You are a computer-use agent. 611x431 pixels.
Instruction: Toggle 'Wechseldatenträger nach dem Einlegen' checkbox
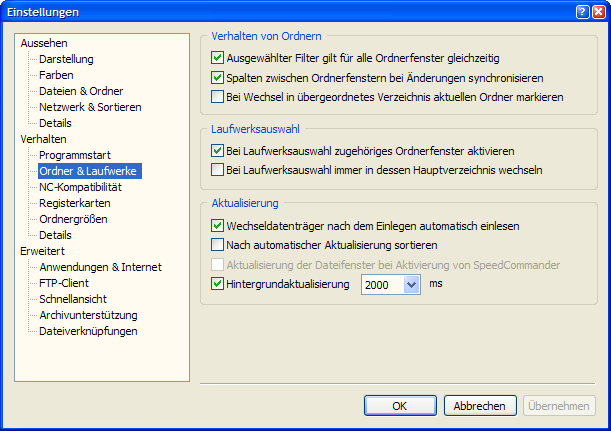tap(217, 226)
